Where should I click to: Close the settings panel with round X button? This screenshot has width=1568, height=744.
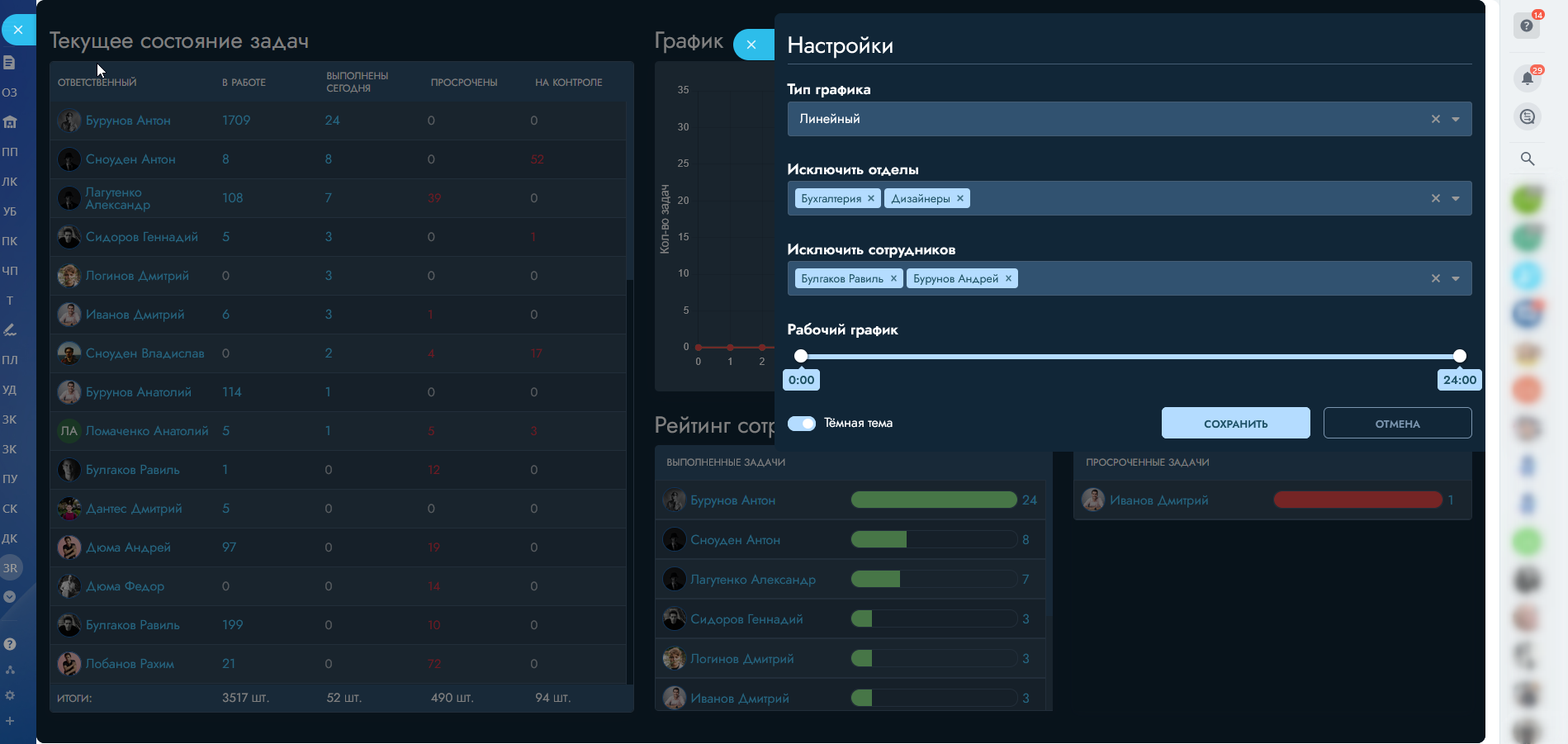[751, 45]
